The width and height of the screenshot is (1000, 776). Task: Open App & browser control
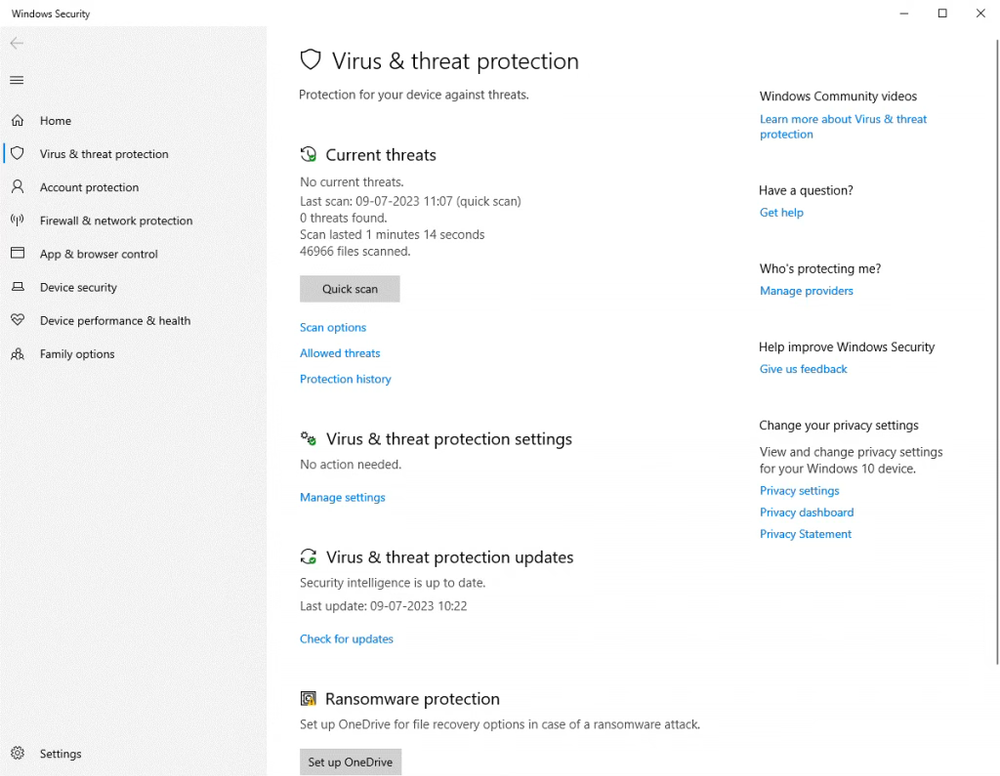point(98,254)
